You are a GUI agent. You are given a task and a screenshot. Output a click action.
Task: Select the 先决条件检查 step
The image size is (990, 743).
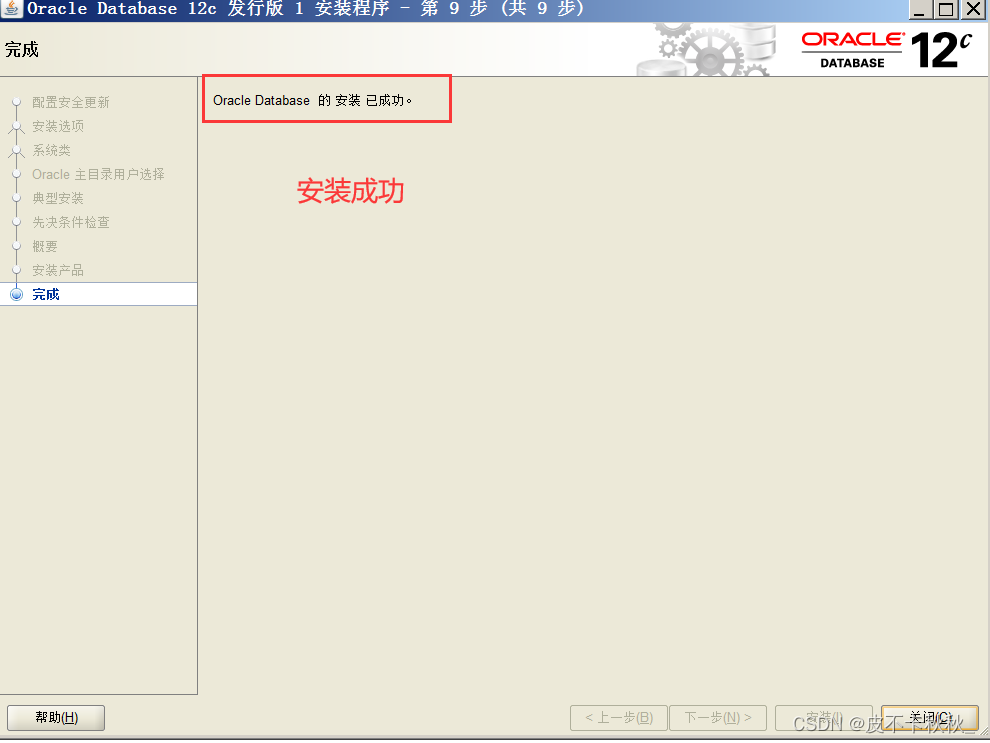point(71,222)
